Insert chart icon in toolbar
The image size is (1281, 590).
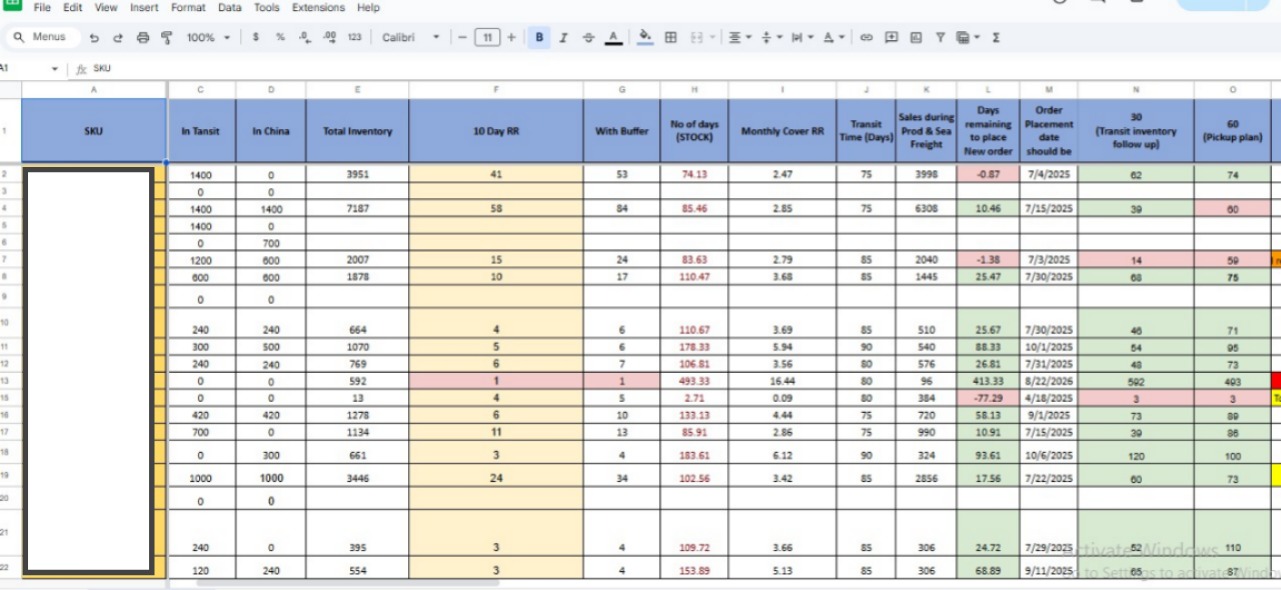915,37
